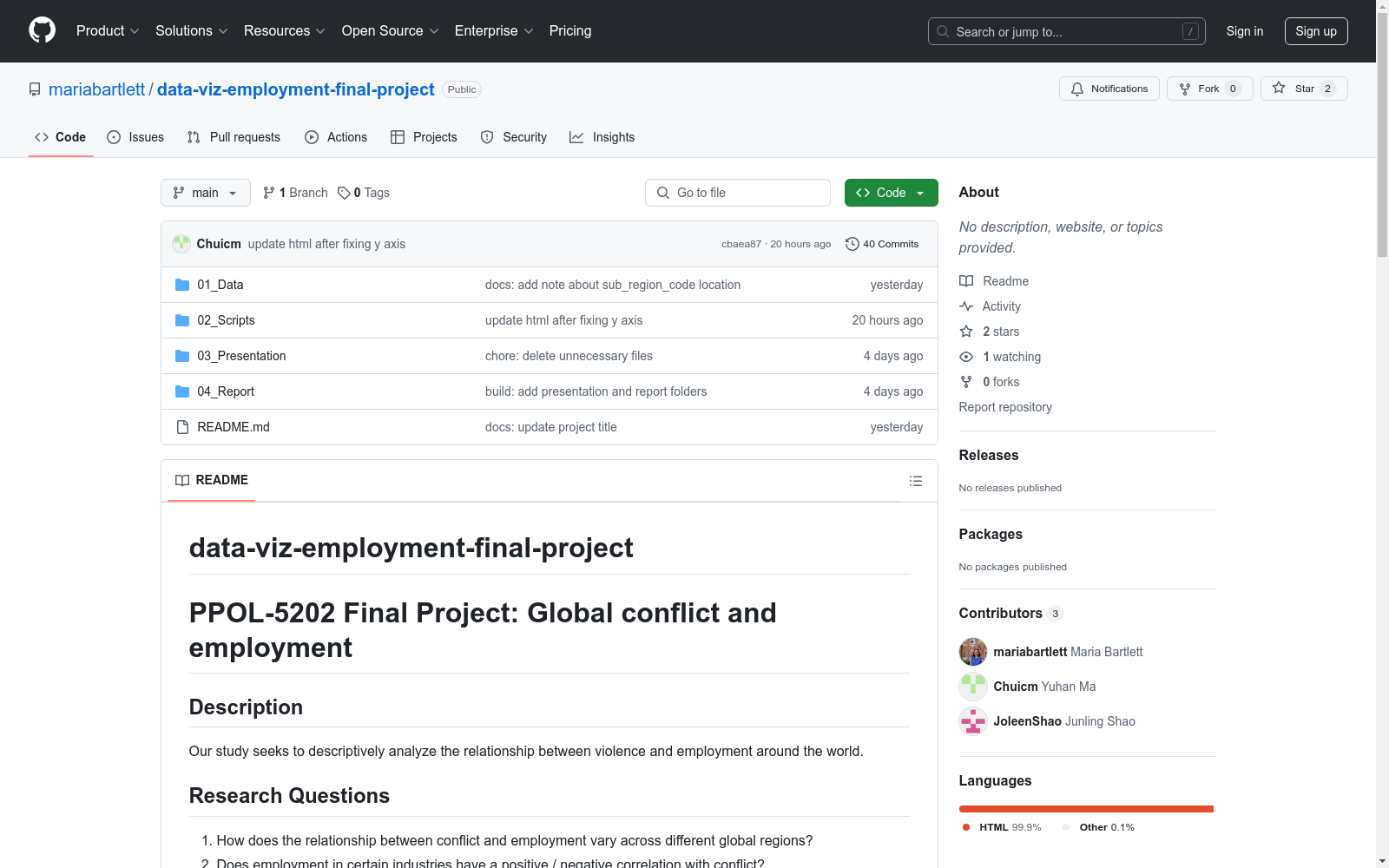
Task: Select the Code tab
Action: pyautogui.click(x=61, y=137)
